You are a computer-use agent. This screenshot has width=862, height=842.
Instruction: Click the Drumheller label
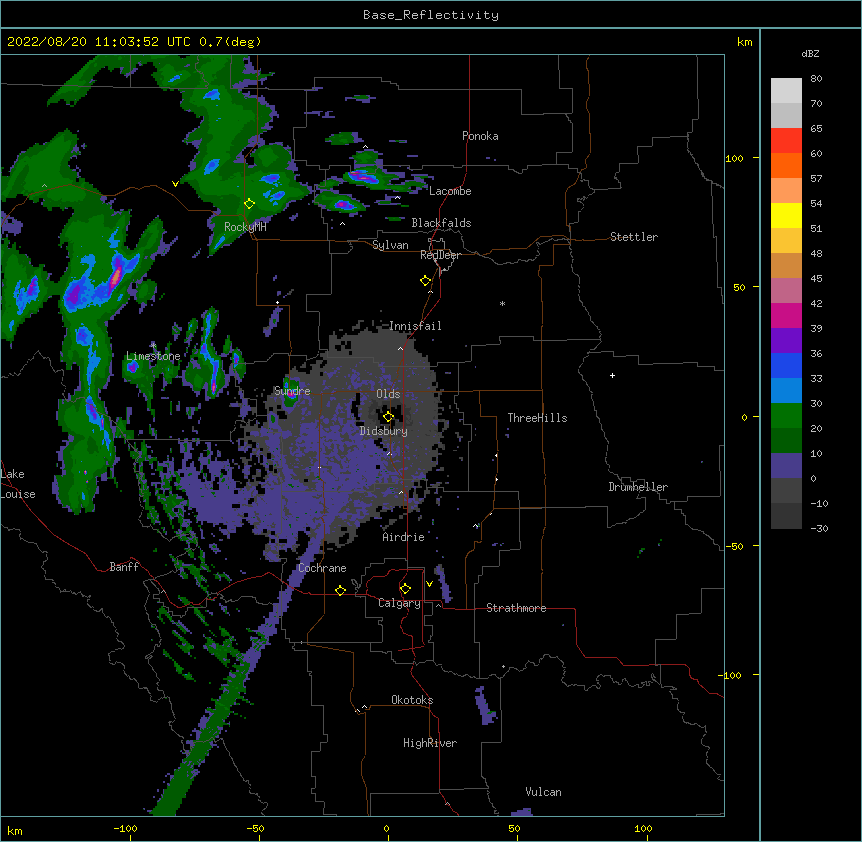pyautogui.click(x=638, y=487)
